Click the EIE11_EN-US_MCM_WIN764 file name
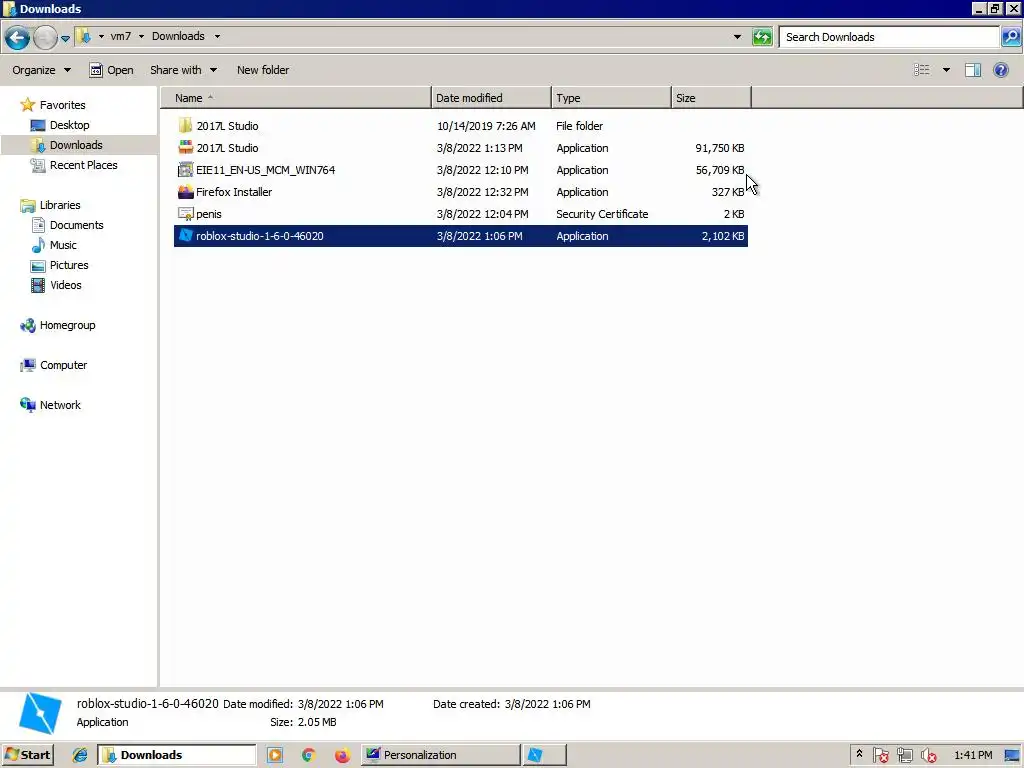This screenshot has height=768, width=1024. (265, 170)
